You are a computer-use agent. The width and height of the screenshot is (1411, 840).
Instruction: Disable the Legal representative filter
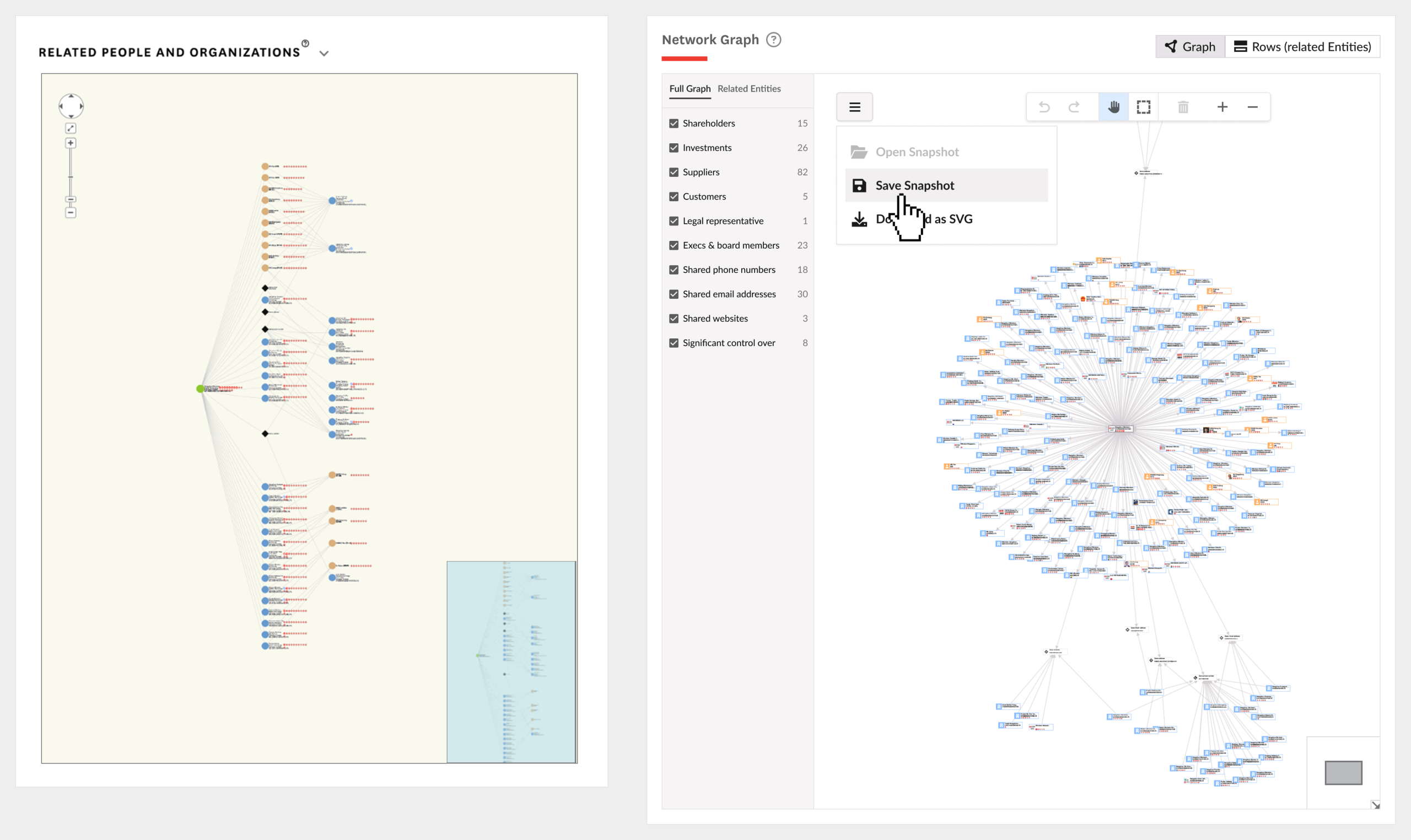(x=674, y=221)
